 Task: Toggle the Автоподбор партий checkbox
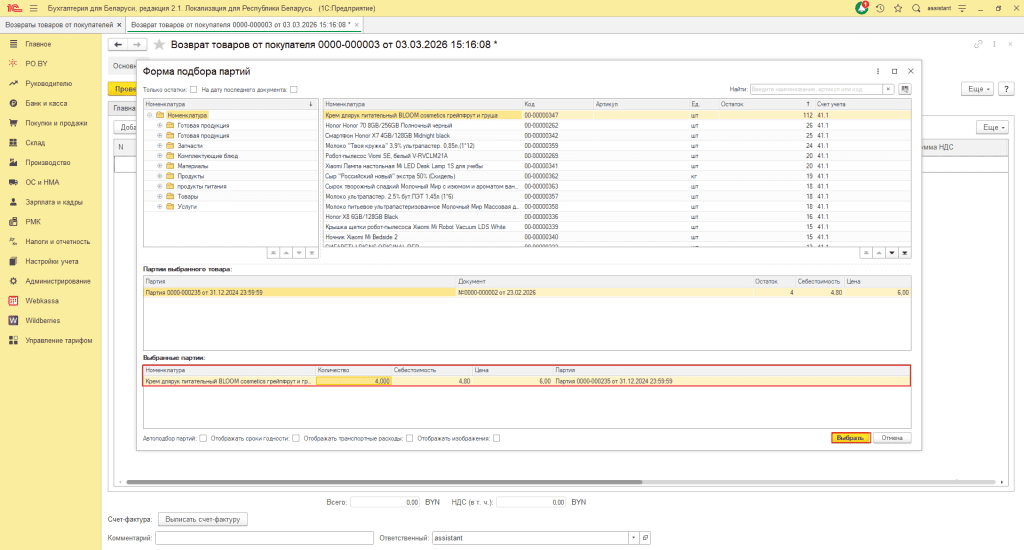pyautogui.click(x=203, y=438)
